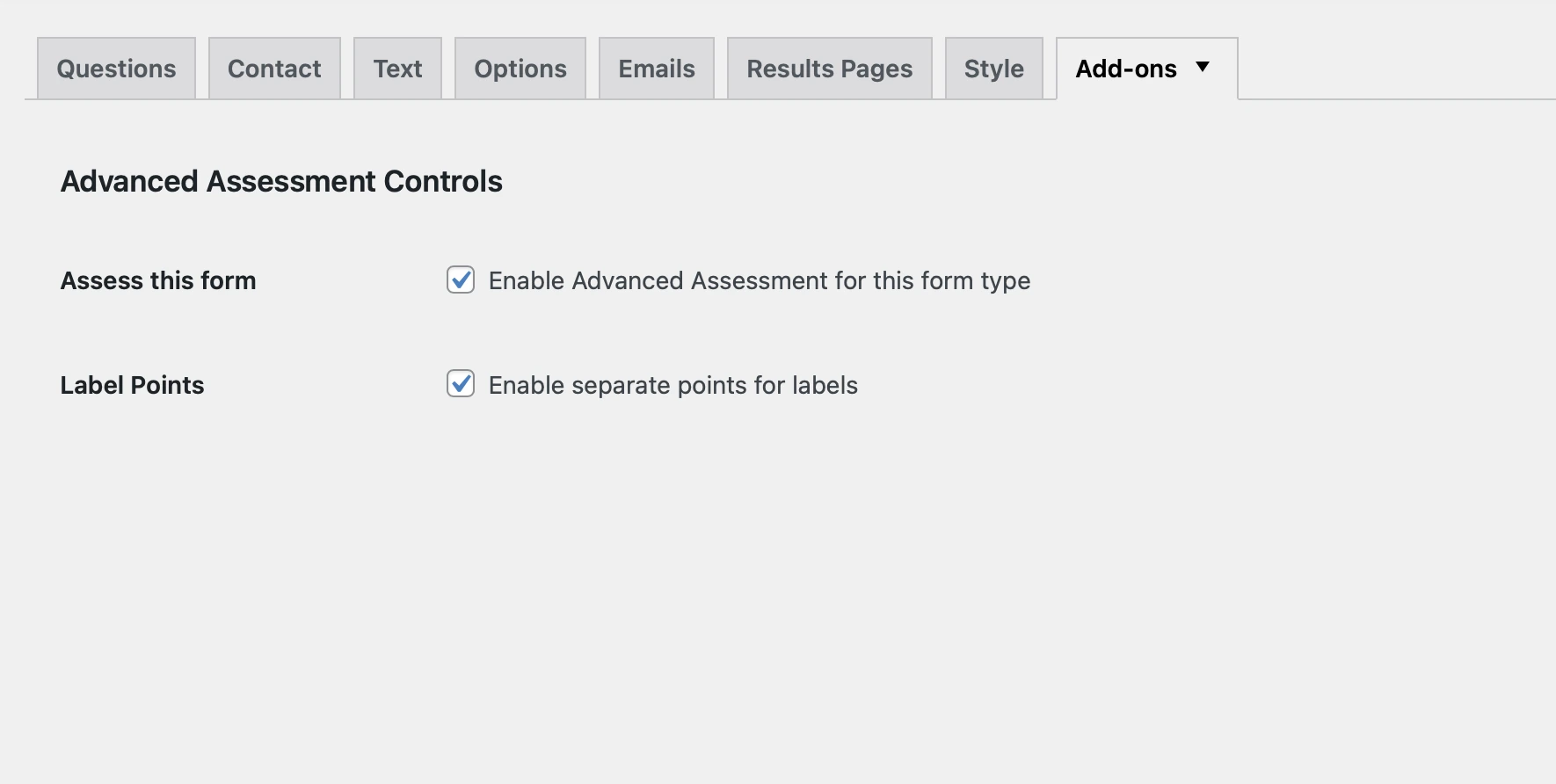This screenshot has height=784, width=1556.
Task: Click the Advanced Assessment Controls heading
Action: tap(281, 181)
